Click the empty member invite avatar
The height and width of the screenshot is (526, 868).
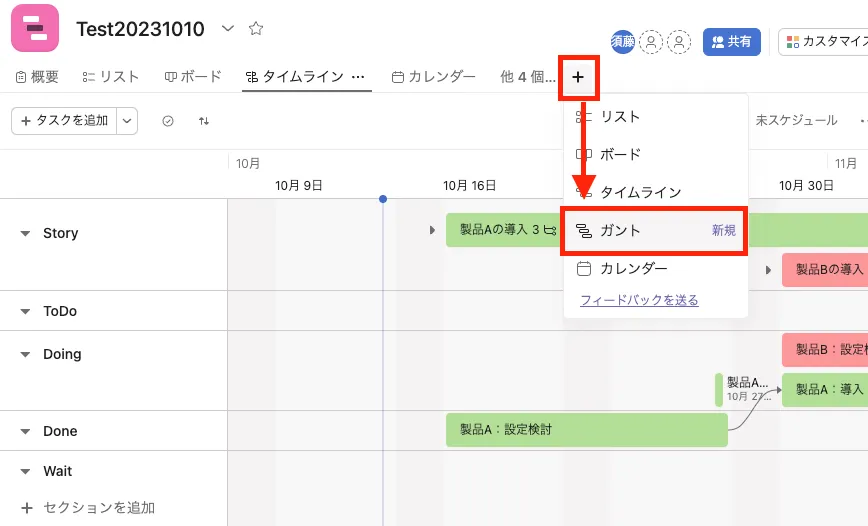(x=652, y=42)
